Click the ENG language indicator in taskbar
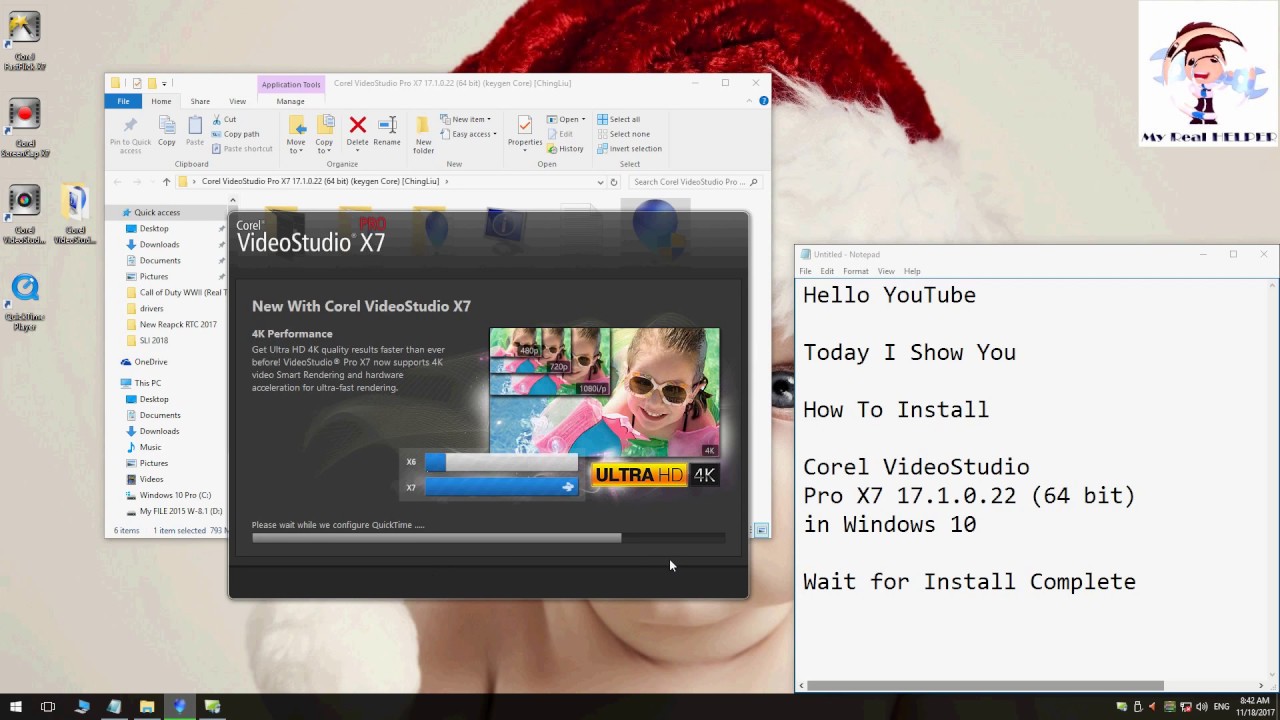Viewport: 1280px width, 720px height. click(1221, 707)
